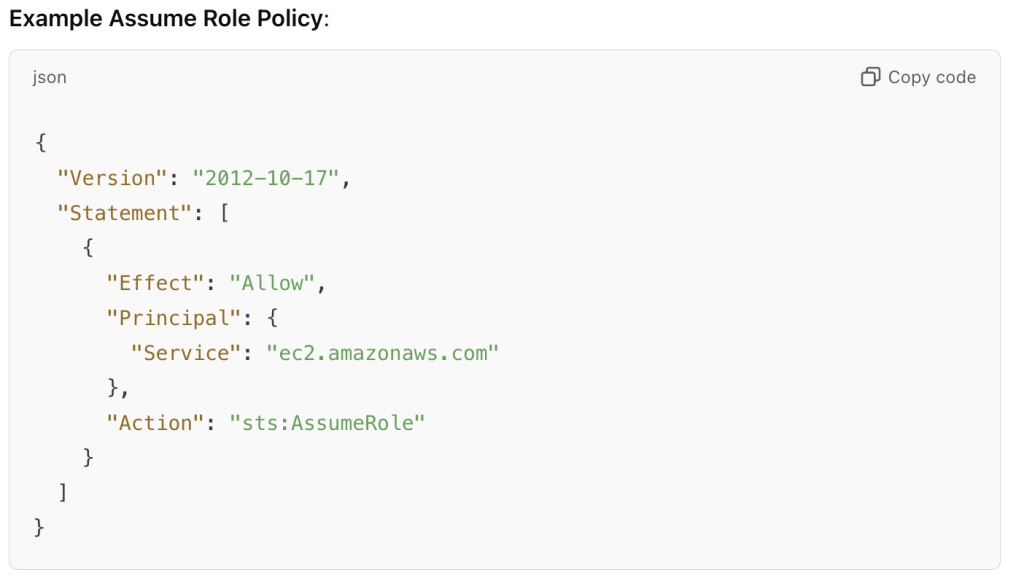The image size is (1024, 586).
Task: Place cursor on the "Service" key
Action: [x=186, y=353]
